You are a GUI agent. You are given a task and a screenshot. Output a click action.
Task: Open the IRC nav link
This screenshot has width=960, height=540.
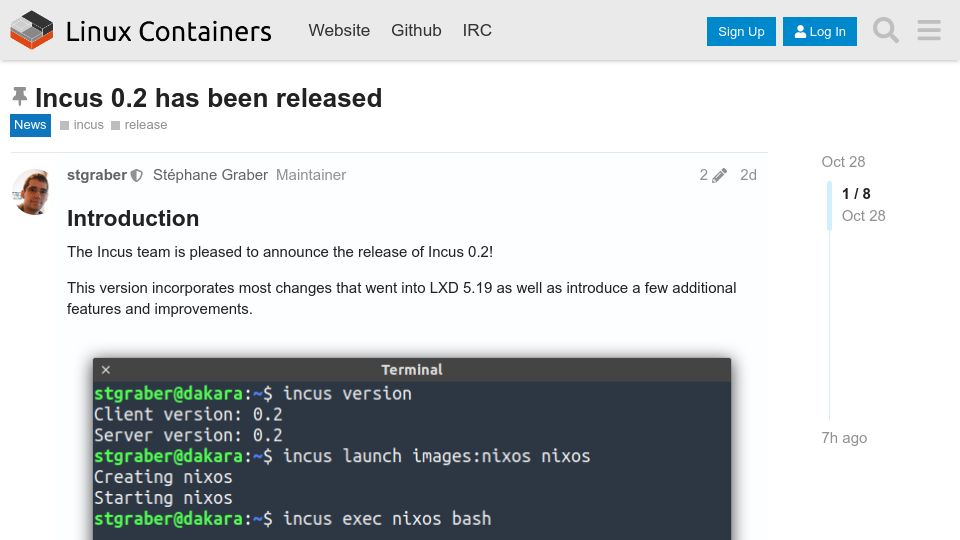coord(477,31)
